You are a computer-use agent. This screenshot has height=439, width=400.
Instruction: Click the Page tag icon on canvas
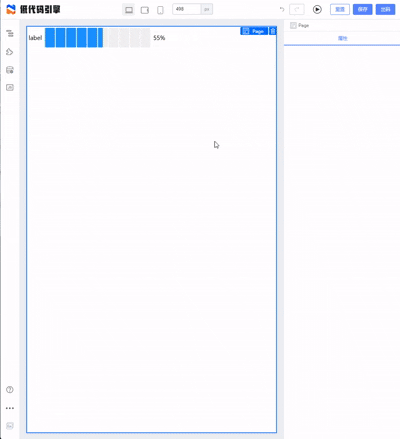(x=246, y=31)
